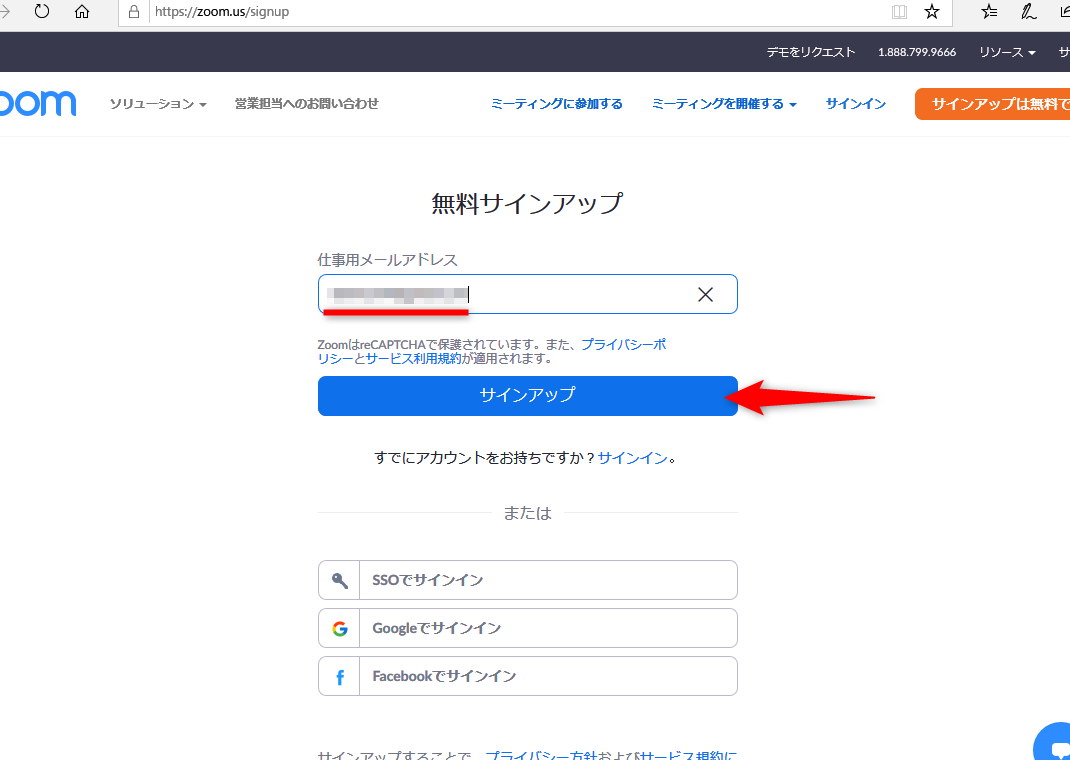Click the browser refresh icon

tap(42, 12)
